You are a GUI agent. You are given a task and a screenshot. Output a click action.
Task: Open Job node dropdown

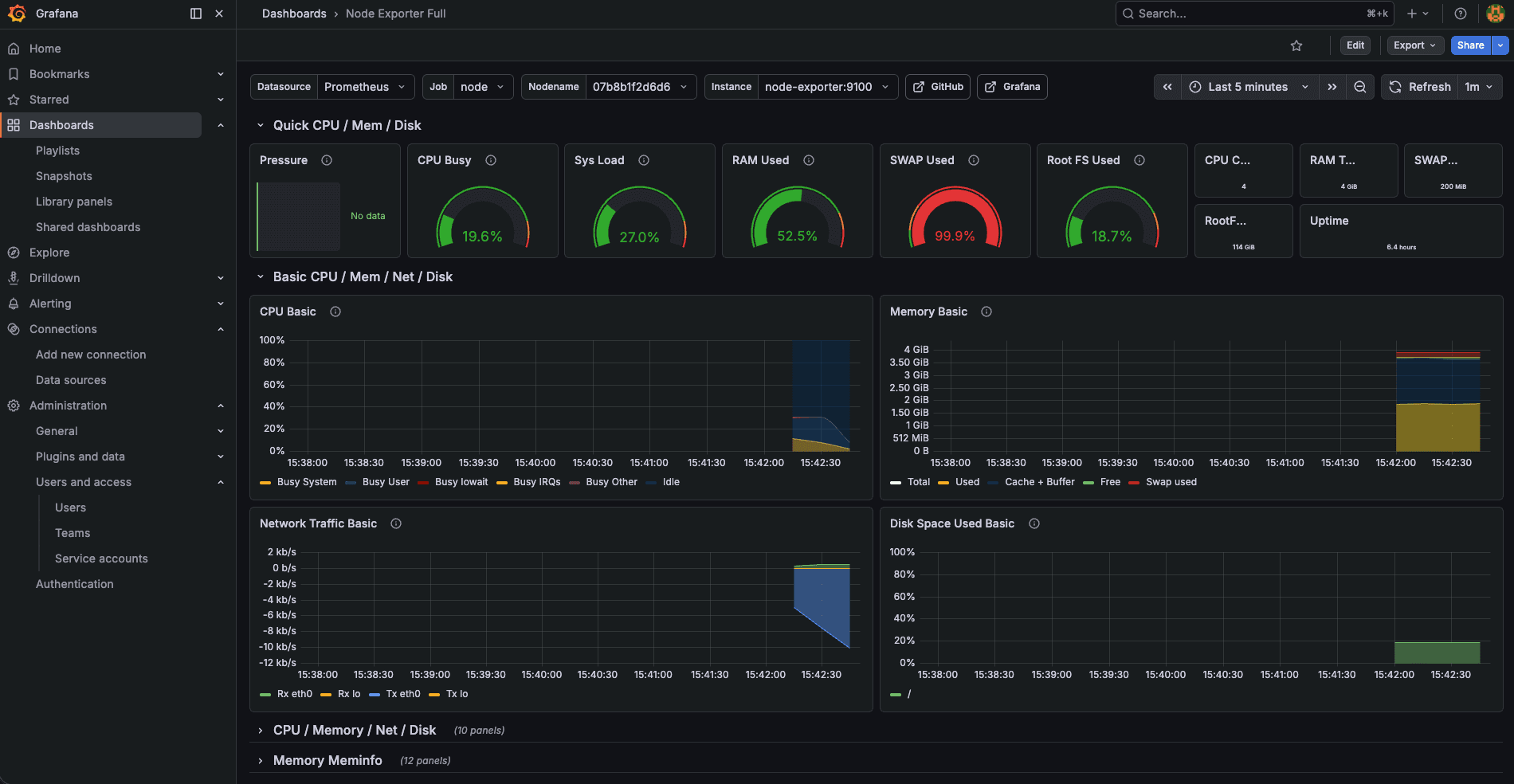pyautogui.click(x=483, y=87)
